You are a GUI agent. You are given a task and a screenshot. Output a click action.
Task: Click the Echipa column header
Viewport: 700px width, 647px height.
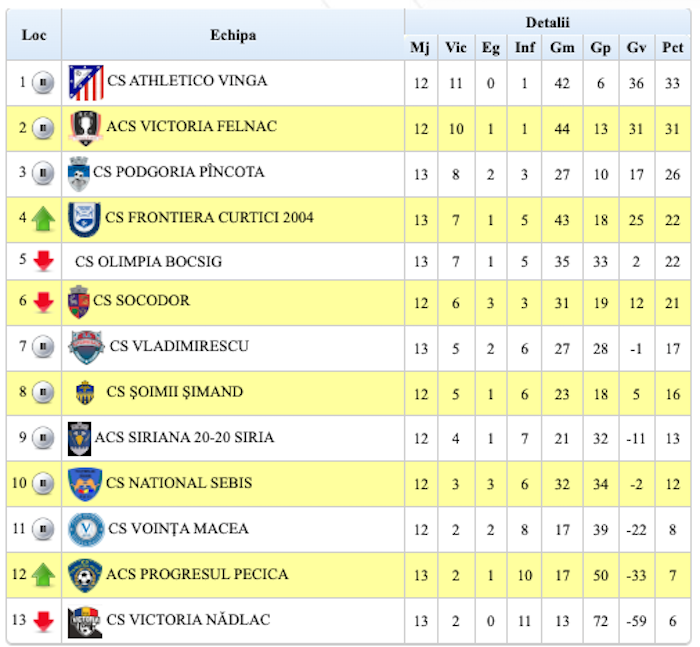[x=233, y=35]
